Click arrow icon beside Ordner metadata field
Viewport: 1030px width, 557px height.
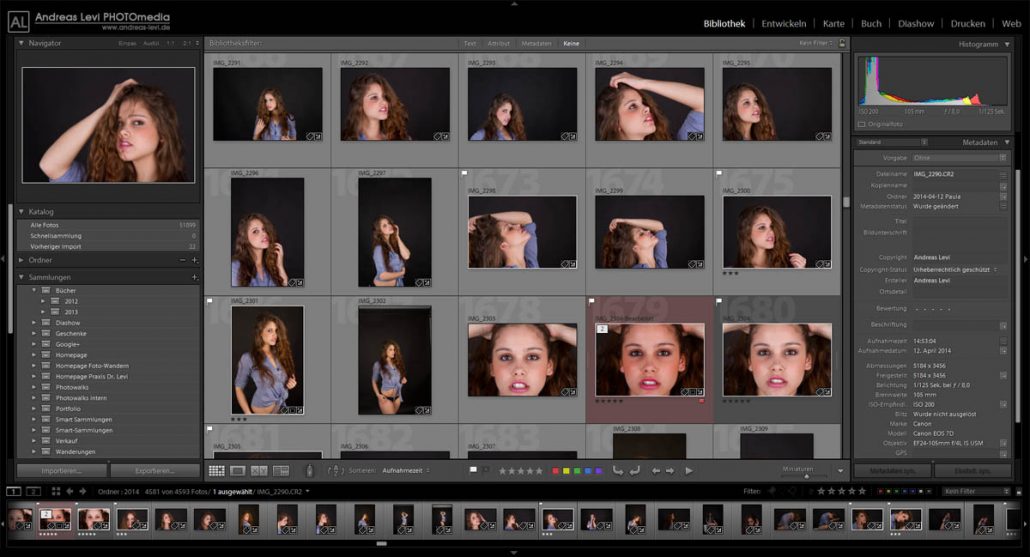1003,196
